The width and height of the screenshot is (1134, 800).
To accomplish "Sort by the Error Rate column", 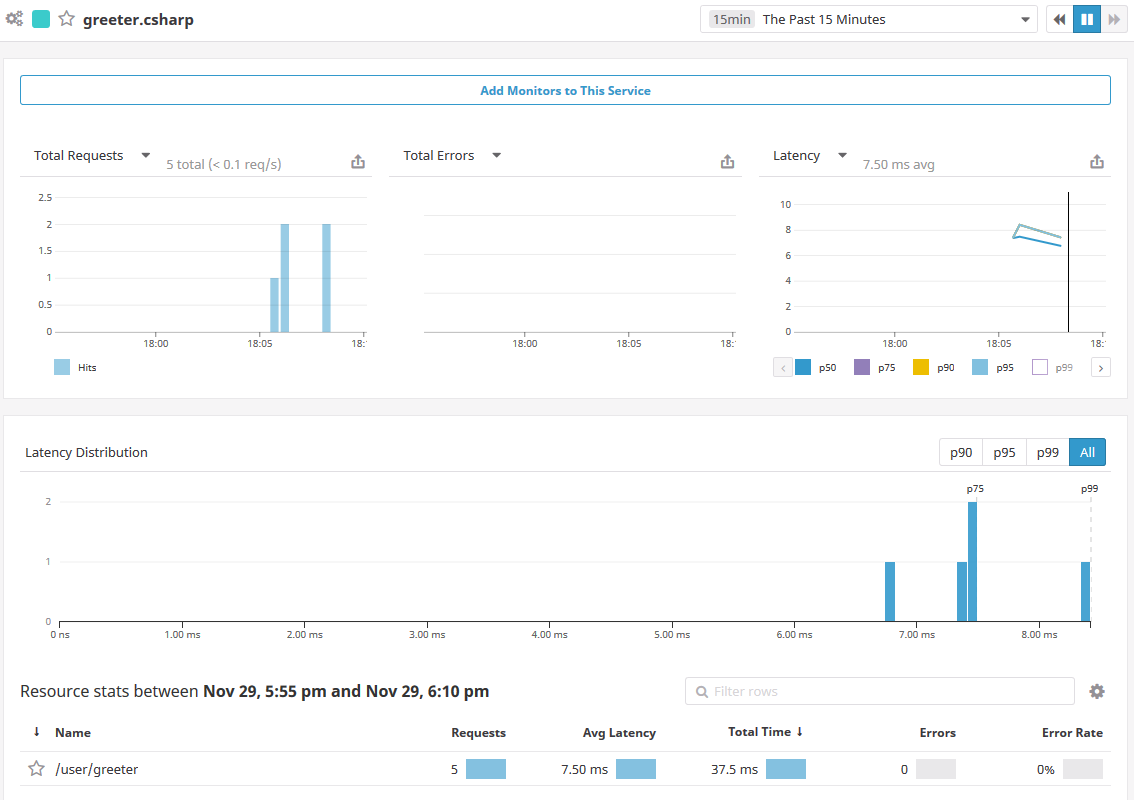I will coord(1072,733).
